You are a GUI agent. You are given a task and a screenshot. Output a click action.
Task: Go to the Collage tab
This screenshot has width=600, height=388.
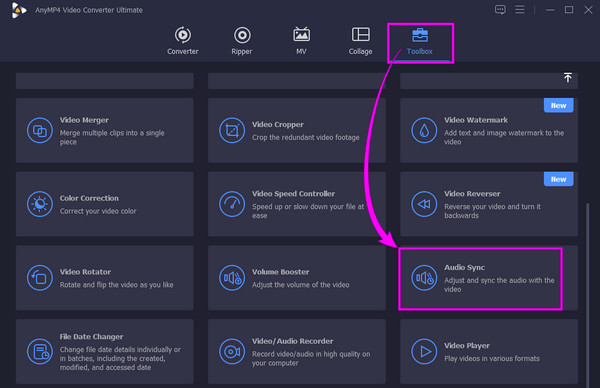(x=360, y=41)
